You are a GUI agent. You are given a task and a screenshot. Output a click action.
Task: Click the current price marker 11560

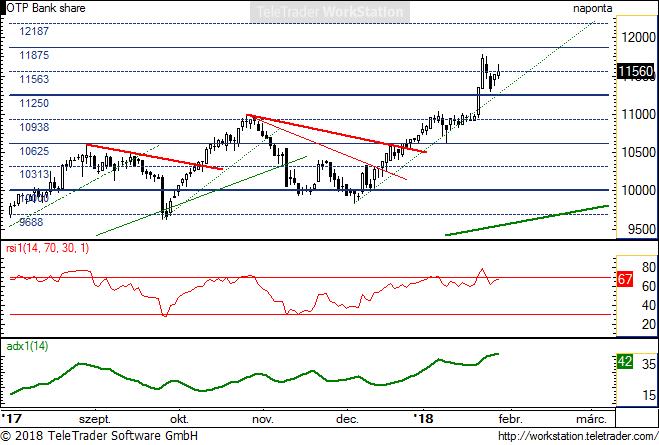[x=636, y=71]
